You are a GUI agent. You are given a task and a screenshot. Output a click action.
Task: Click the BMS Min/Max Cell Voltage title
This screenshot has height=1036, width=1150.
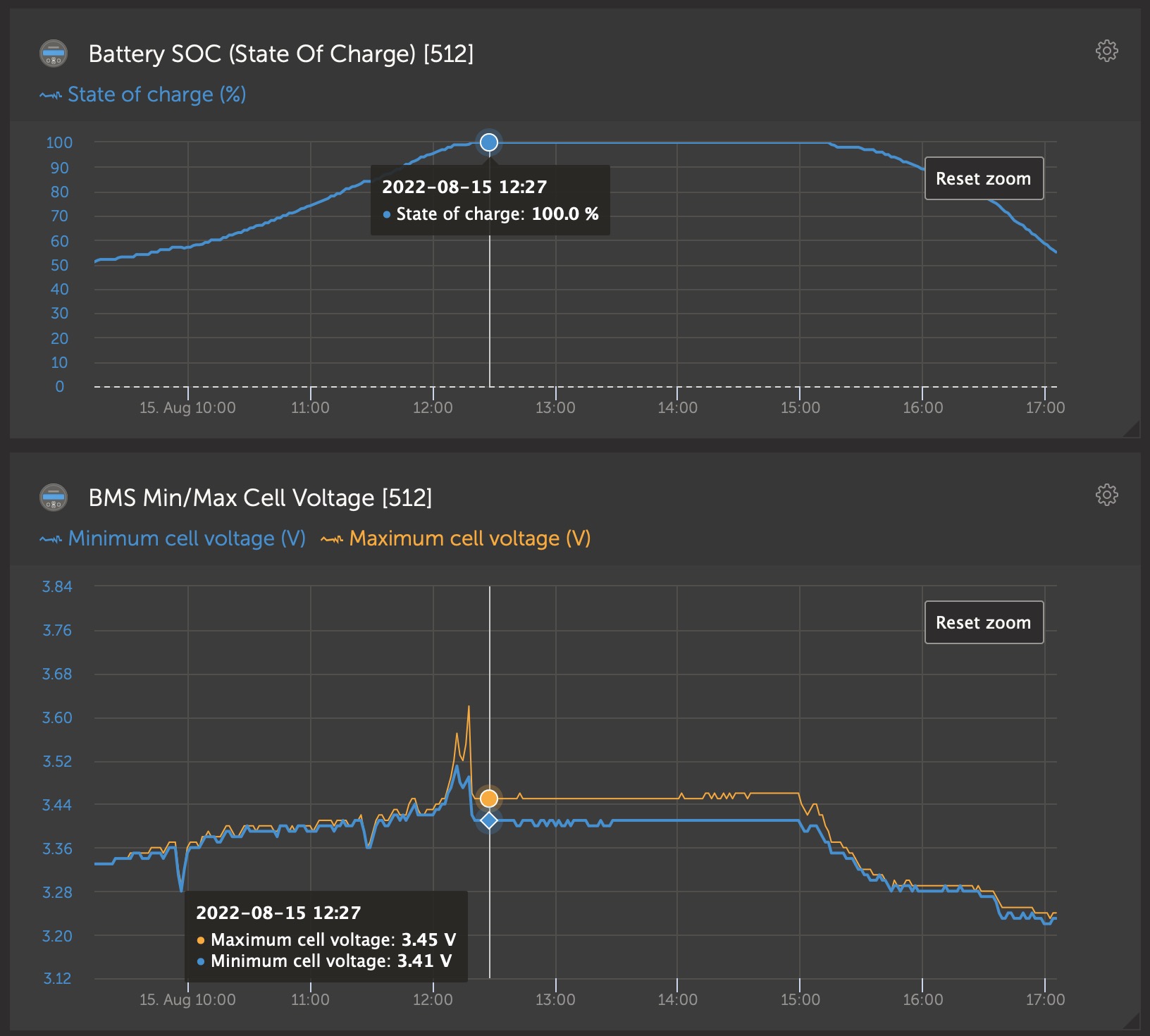point(260,498)
